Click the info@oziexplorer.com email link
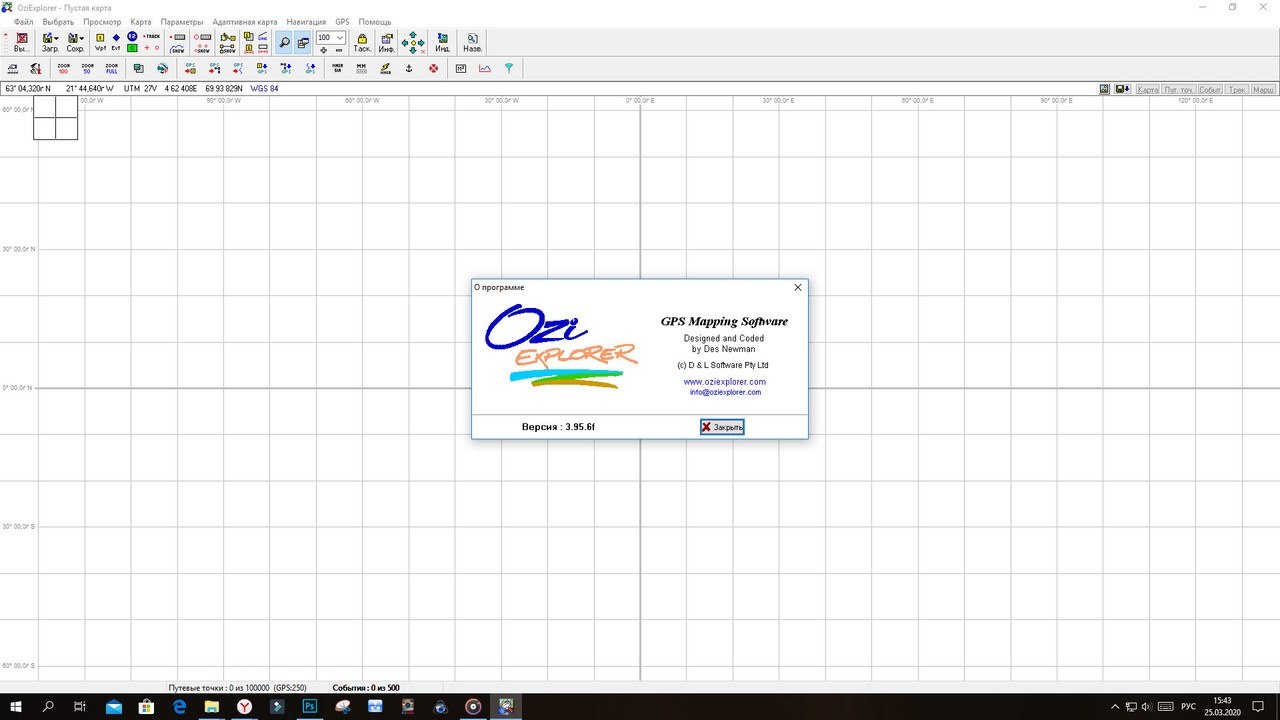1280x720 pixels. 725,392
